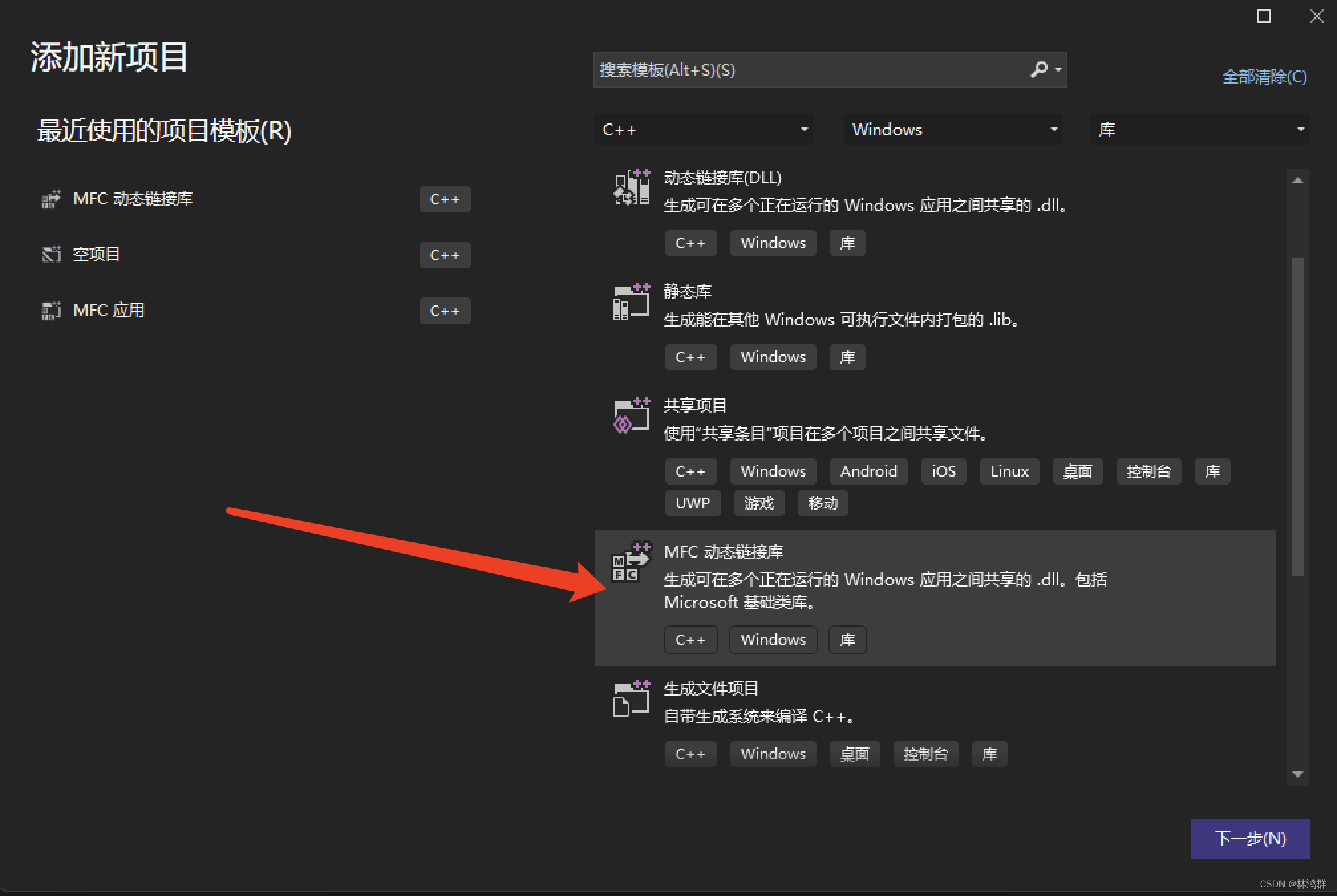Click C++ tag beside recent 空项目
This screenshot has height=896, width=1337.
(445, 255)
